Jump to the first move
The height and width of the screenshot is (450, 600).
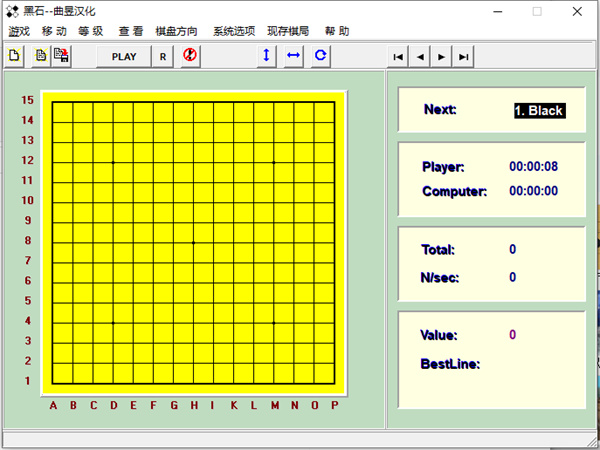click(398, 57)
